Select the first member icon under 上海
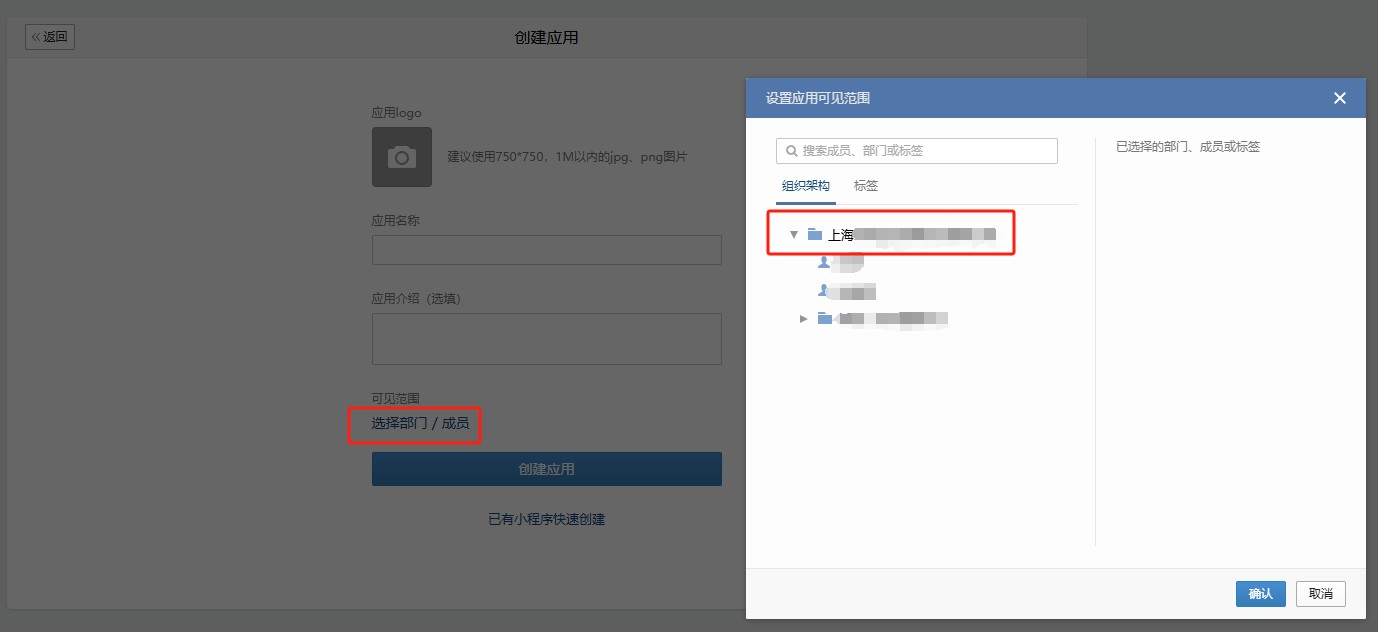 tap(824, 262)
